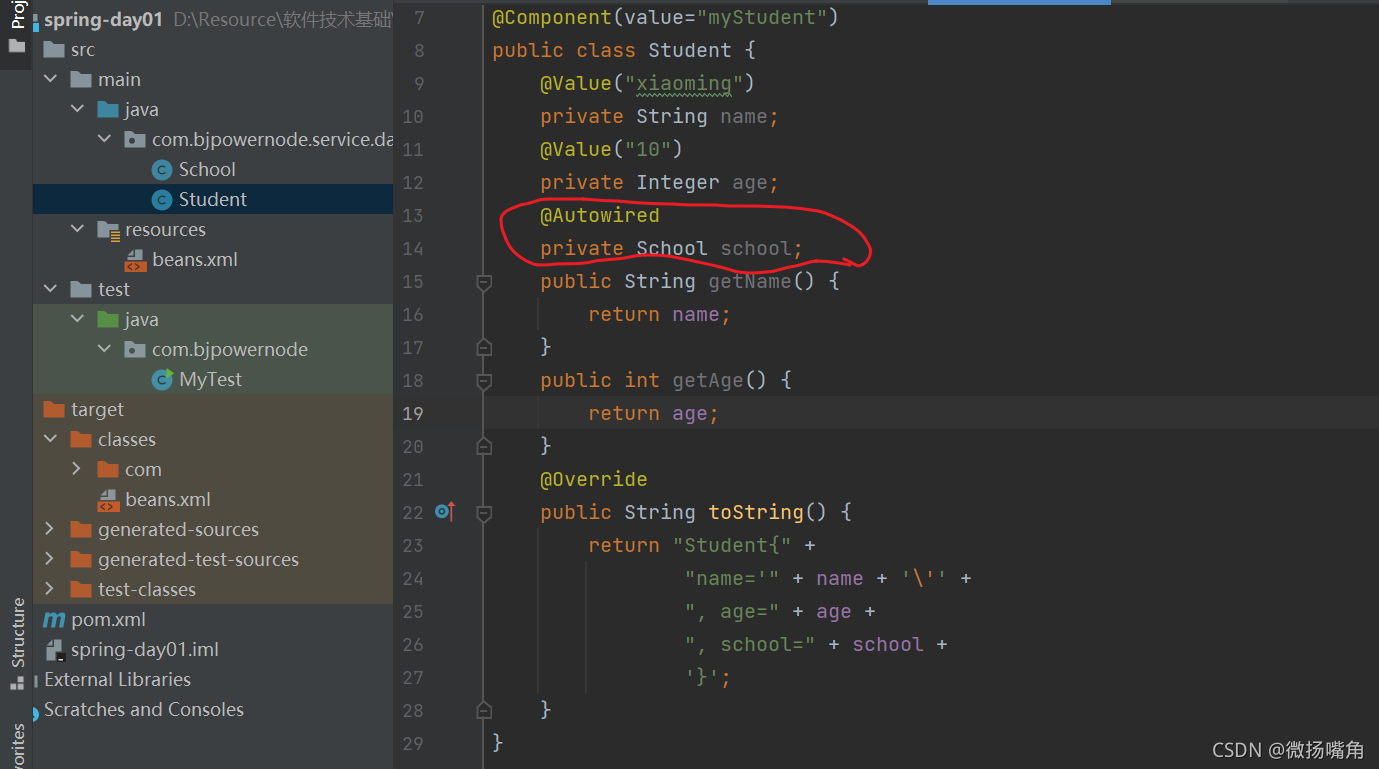
Task: Click the Student class icon in tree
Action: tap(162, 200)
